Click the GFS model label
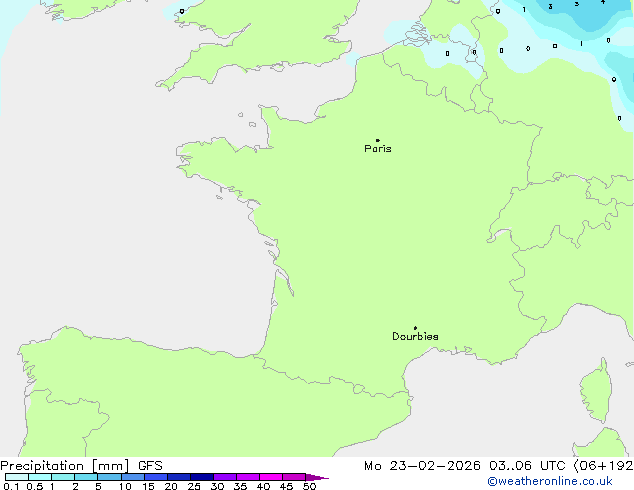634x490 pixels. (151, 466)
